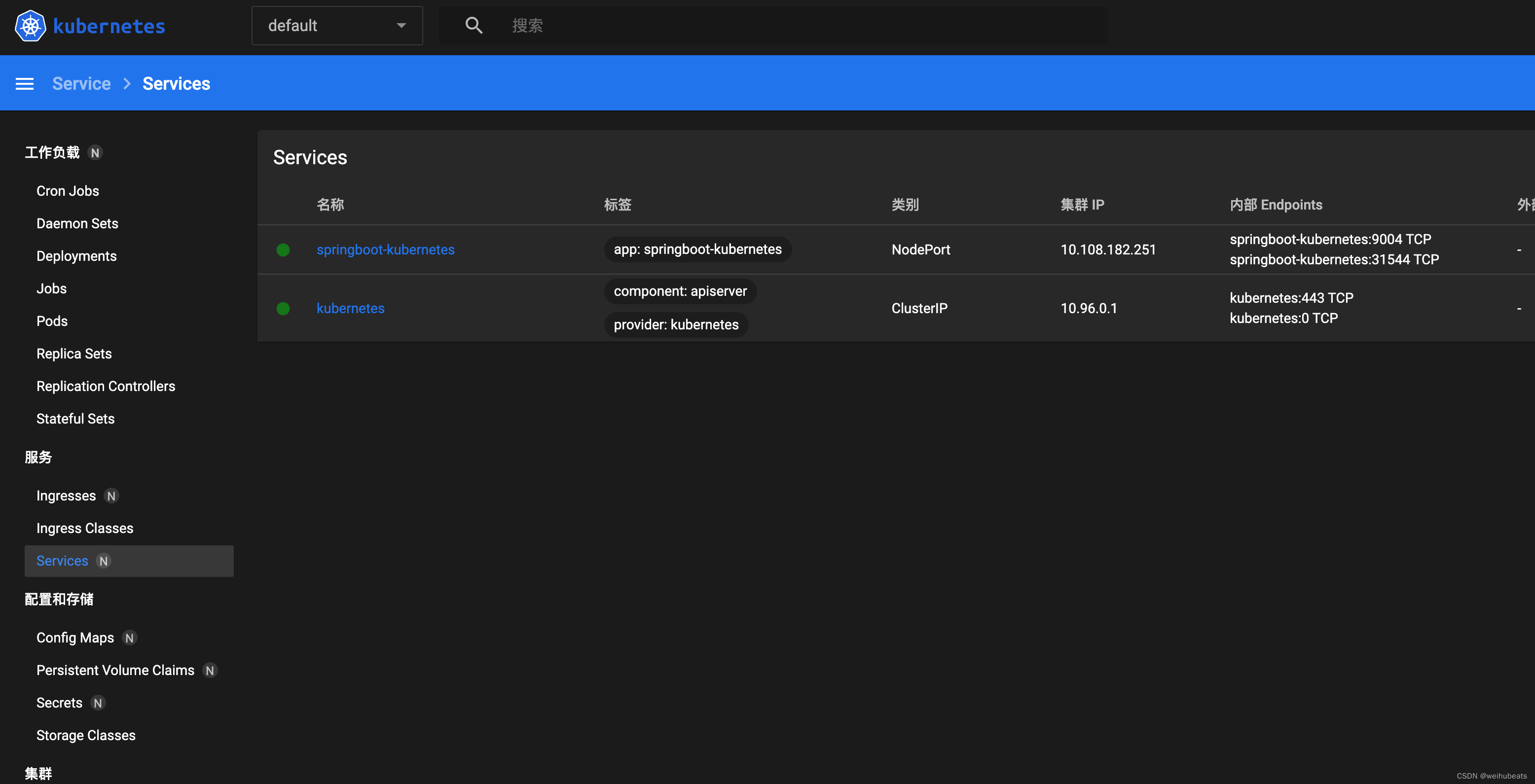
Task: Click the Services breadcrumb title
Action: (x=177, y=83)
